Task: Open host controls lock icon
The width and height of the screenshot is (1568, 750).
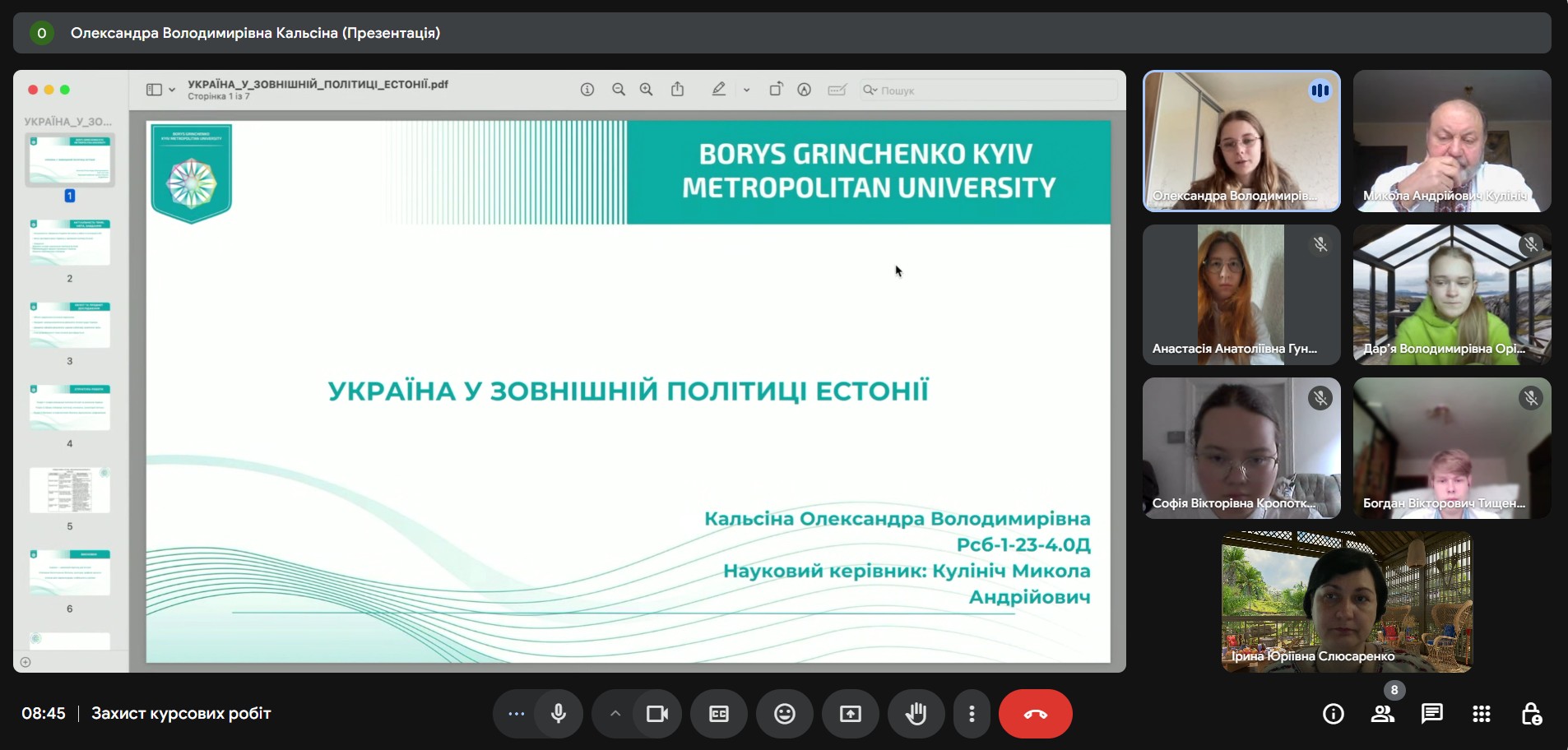Action: 1530,714
